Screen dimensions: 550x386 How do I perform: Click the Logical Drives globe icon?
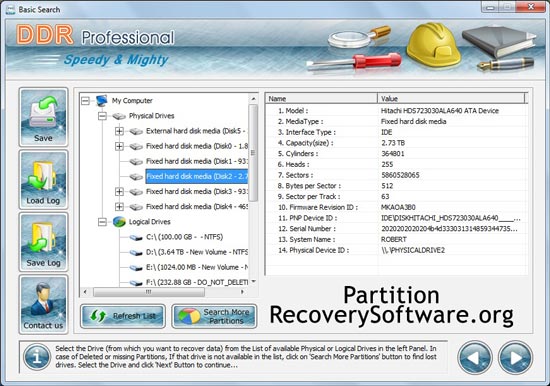[119, 222]
